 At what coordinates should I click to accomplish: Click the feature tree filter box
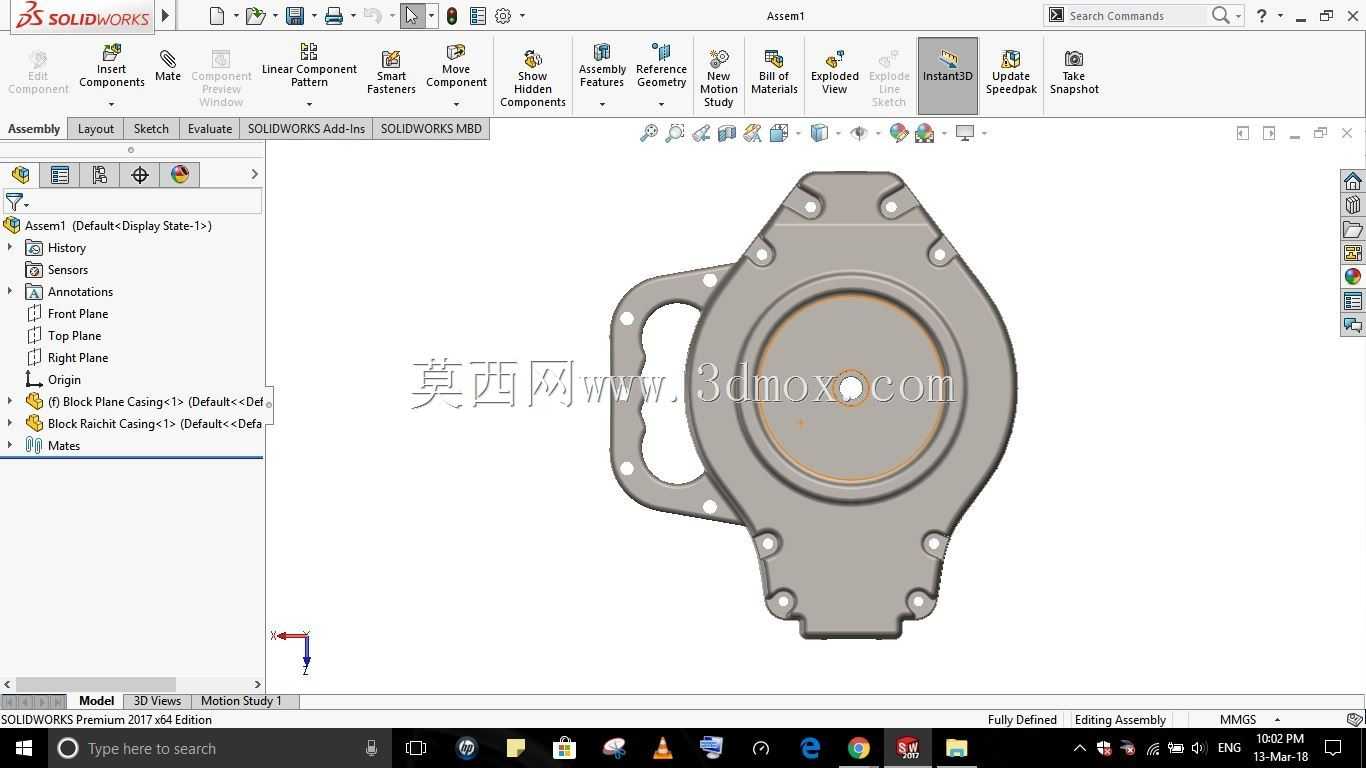click(145, 203)
